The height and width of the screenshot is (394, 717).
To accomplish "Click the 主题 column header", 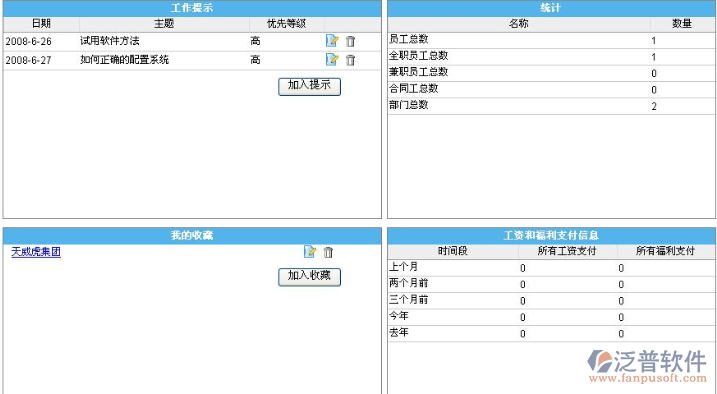I will tap(164, 24).
